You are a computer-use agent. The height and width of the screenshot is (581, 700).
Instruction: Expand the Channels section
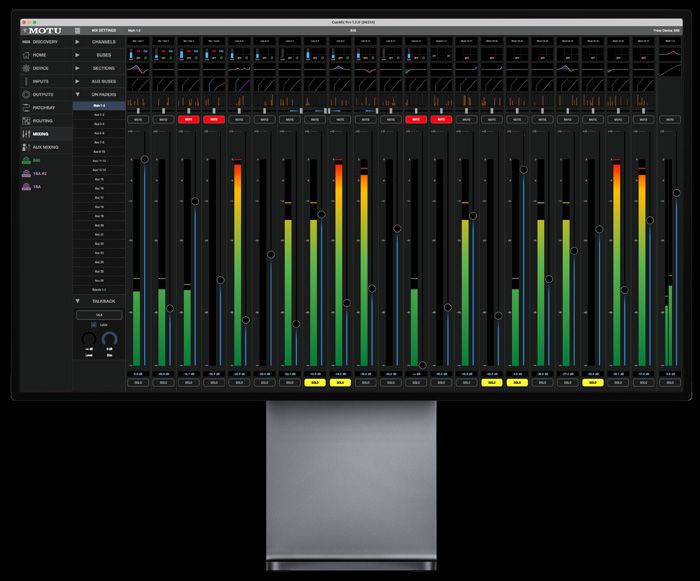(x=78, y=42)
